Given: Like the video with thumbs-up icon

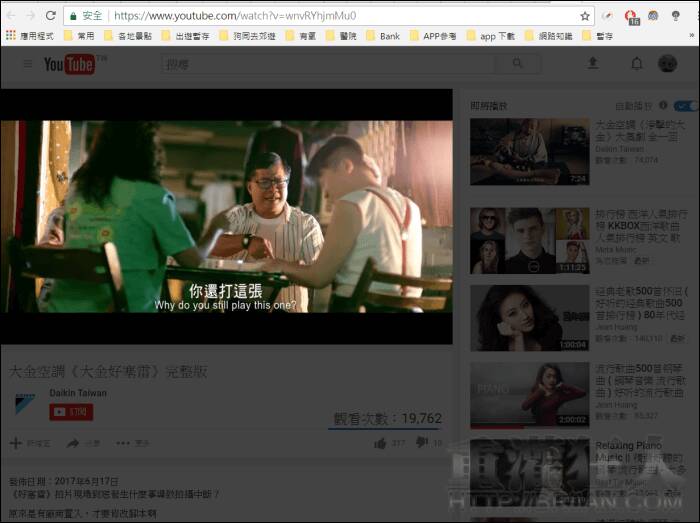Looking at the screenshot, I should (x=380, y=443).
